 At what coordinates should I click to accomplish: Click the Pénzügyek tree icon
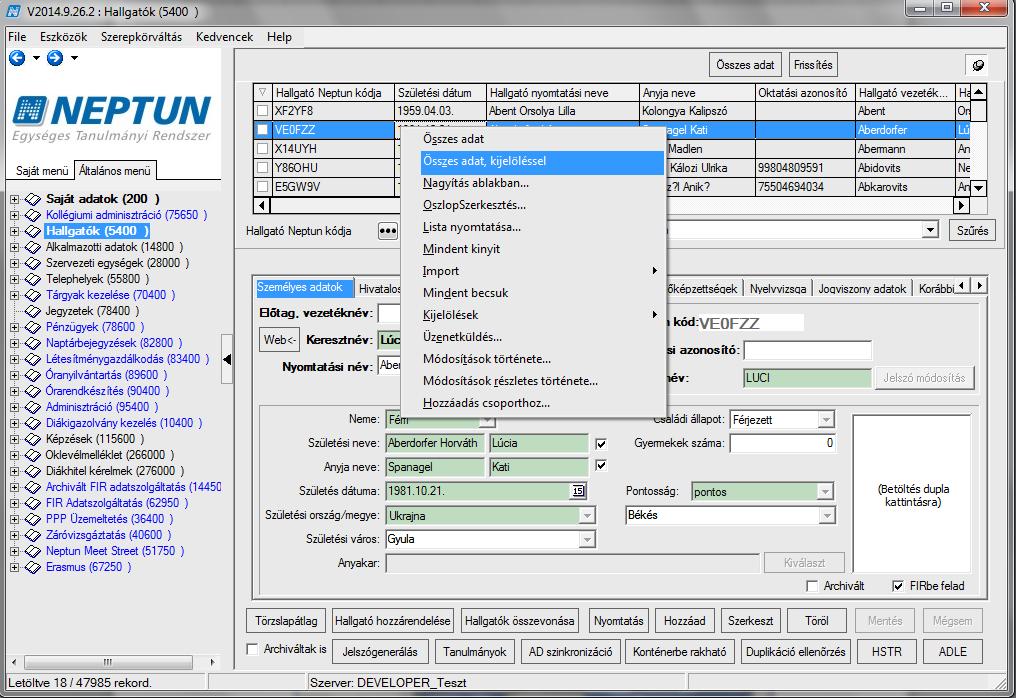[32, 327]
